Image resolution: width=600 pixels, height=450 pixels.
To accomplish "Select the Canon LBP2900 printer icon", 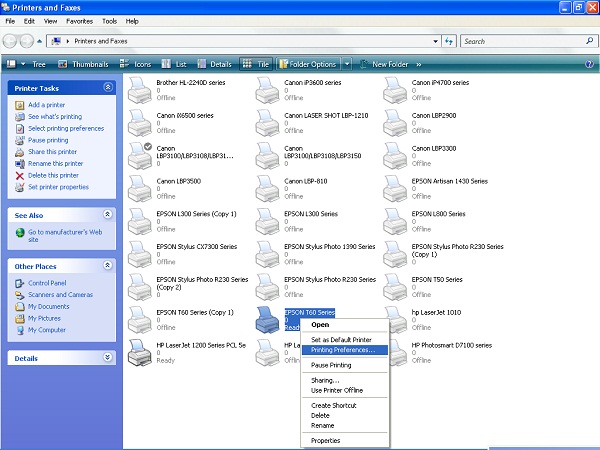I will (x=395, y=123).
